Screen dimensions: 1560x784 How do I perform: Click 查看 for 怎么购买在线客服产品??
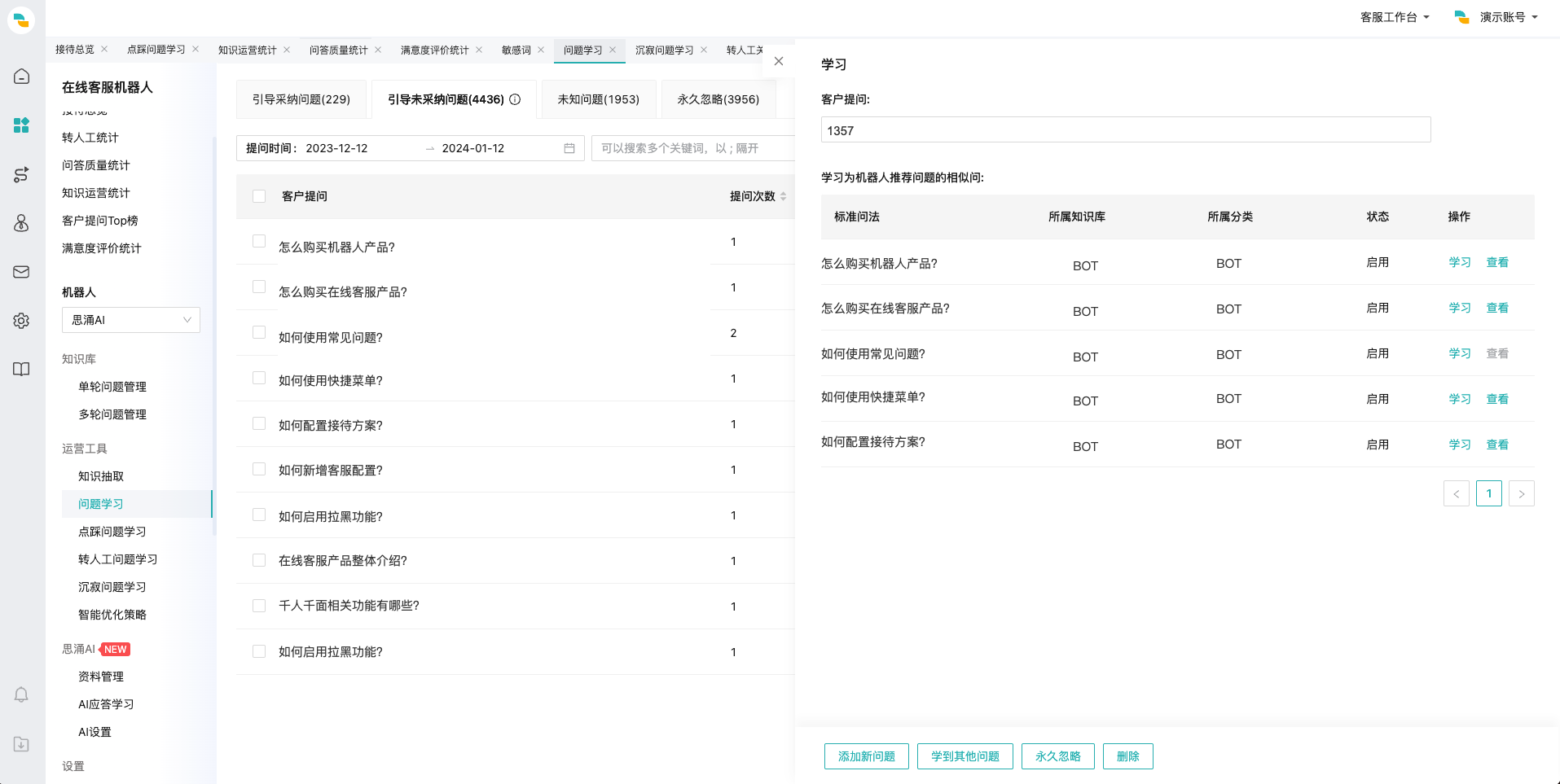[x=1497, y=308]
